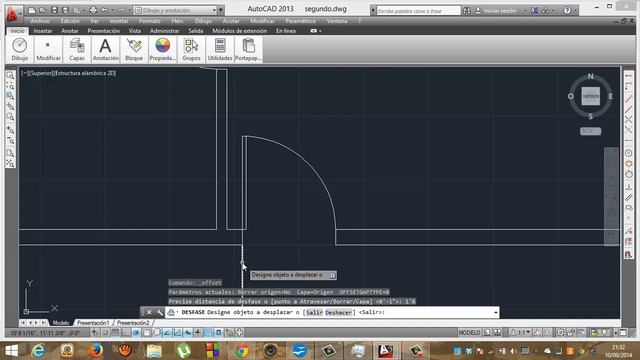Toggle Ortho Mode in the status bar

click(x=126, y=333)
